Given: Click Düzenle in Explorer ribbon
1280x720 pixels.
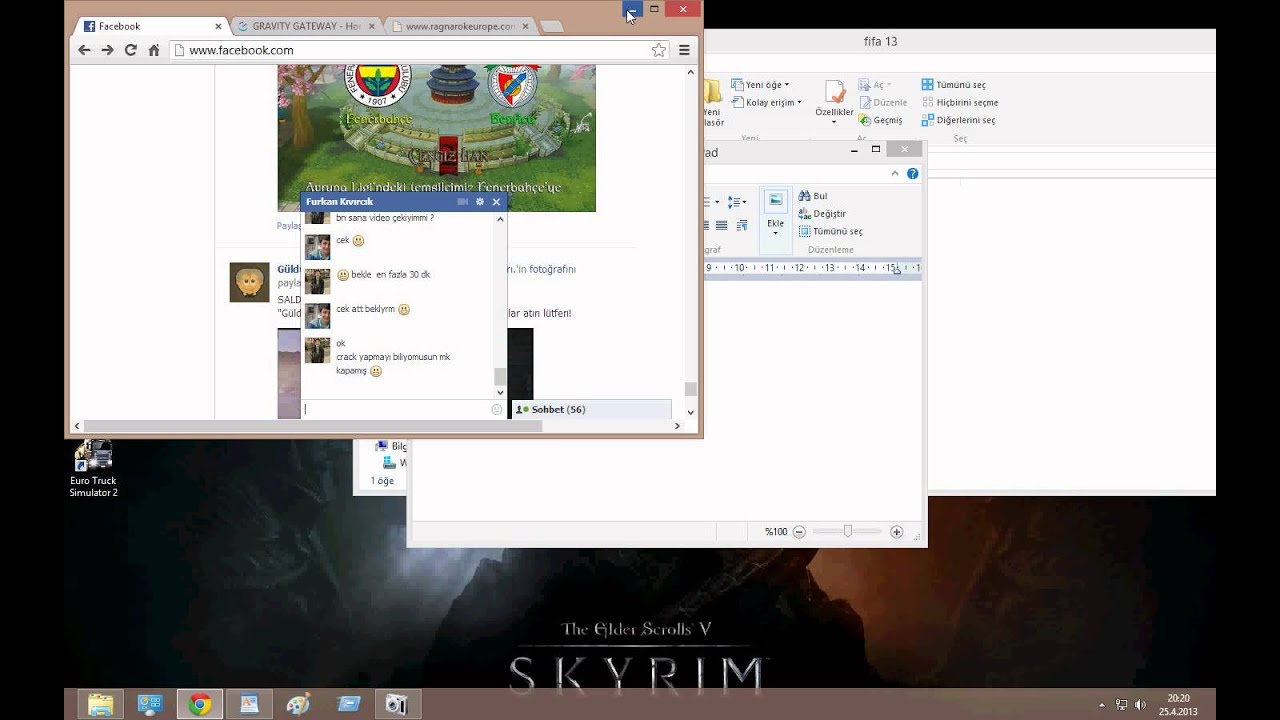Looking at the screenshot, I should tap(883, 103).
